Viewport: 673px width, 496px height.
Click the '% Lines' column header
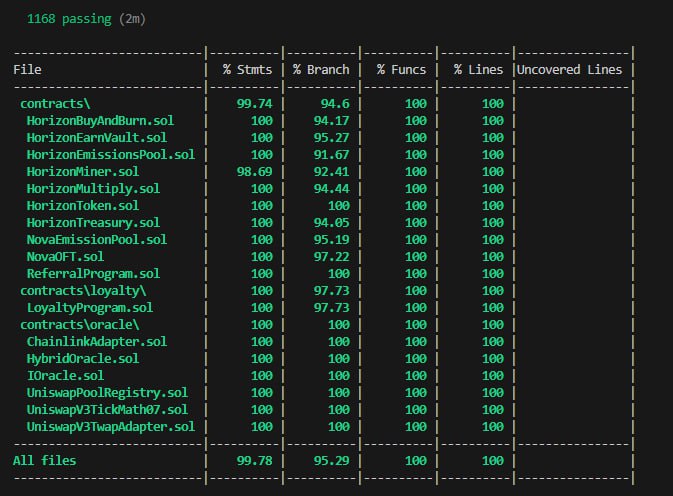479,70
